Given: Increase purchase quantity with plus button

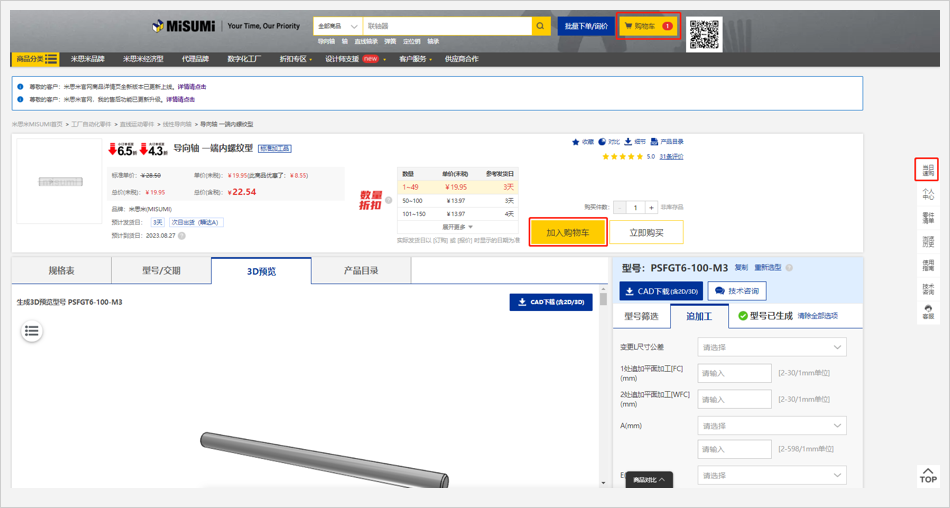Looking at the screenshot, I should [x=651, y=208].
